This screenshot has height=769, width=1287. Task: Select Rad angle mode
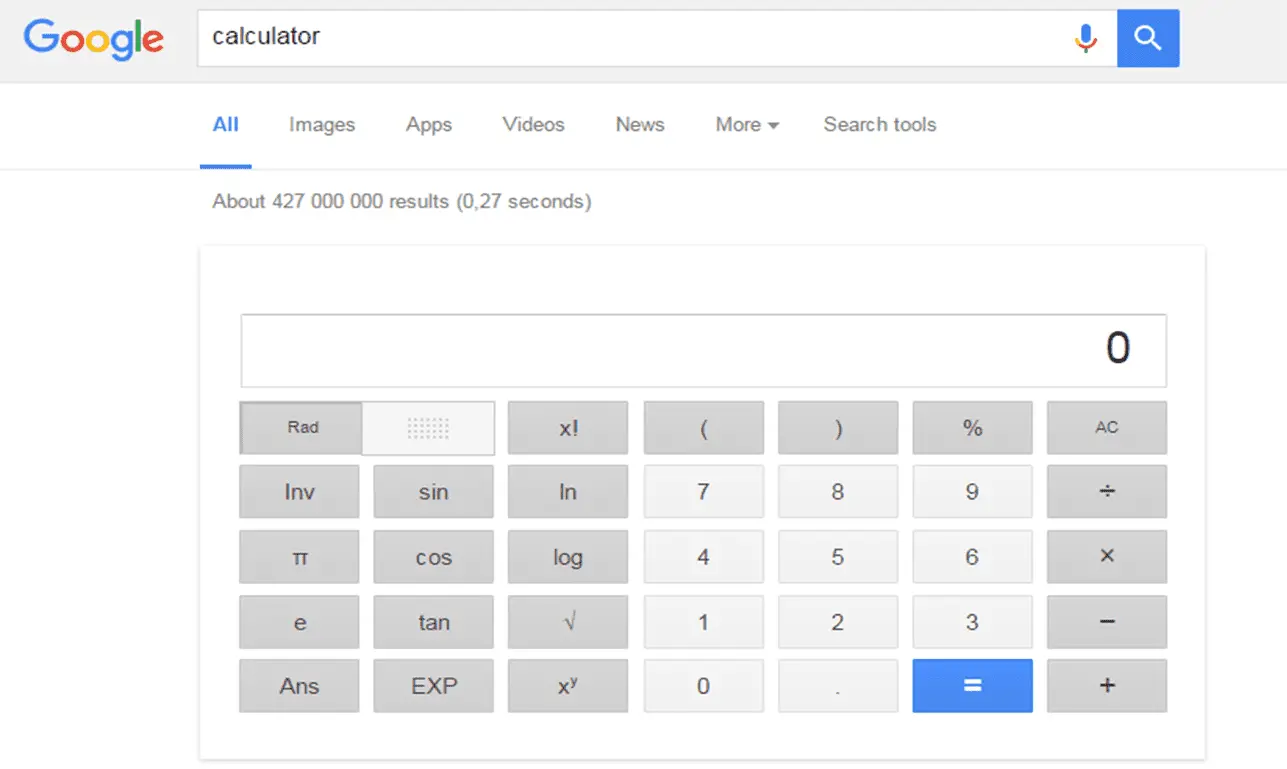tap(302, 428)
